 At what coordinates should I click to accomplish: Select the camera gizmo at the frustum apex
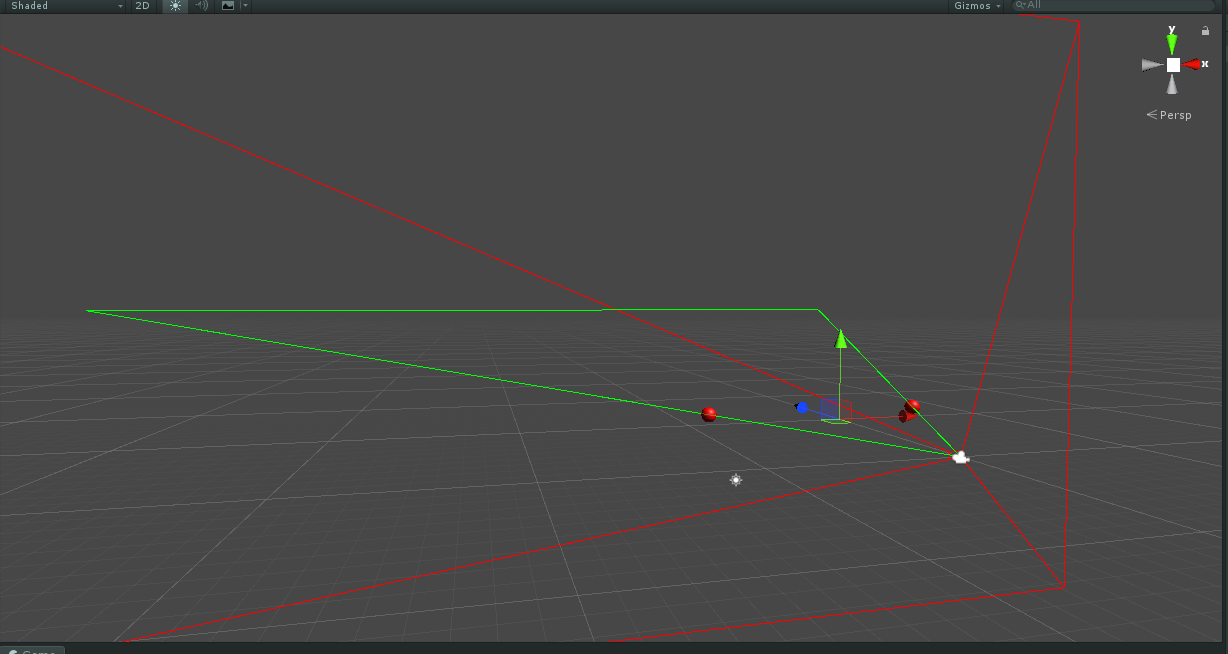[x=960, y=458]
